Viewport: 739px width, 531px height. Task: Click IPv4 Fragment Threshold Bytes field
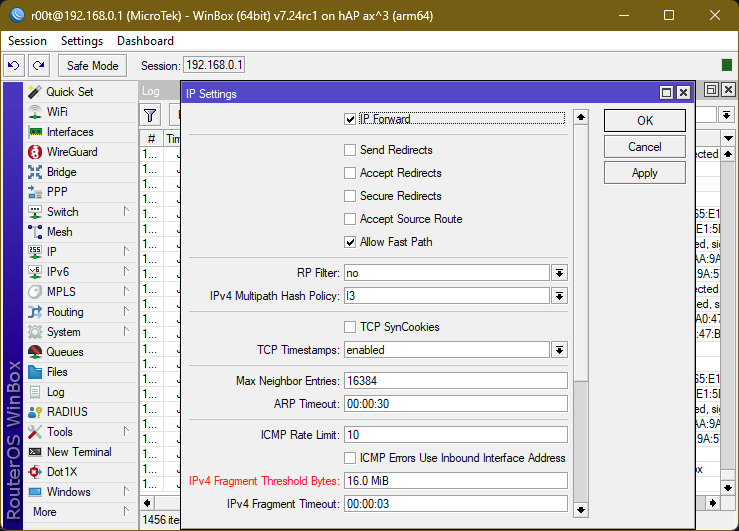click(456, 481)
